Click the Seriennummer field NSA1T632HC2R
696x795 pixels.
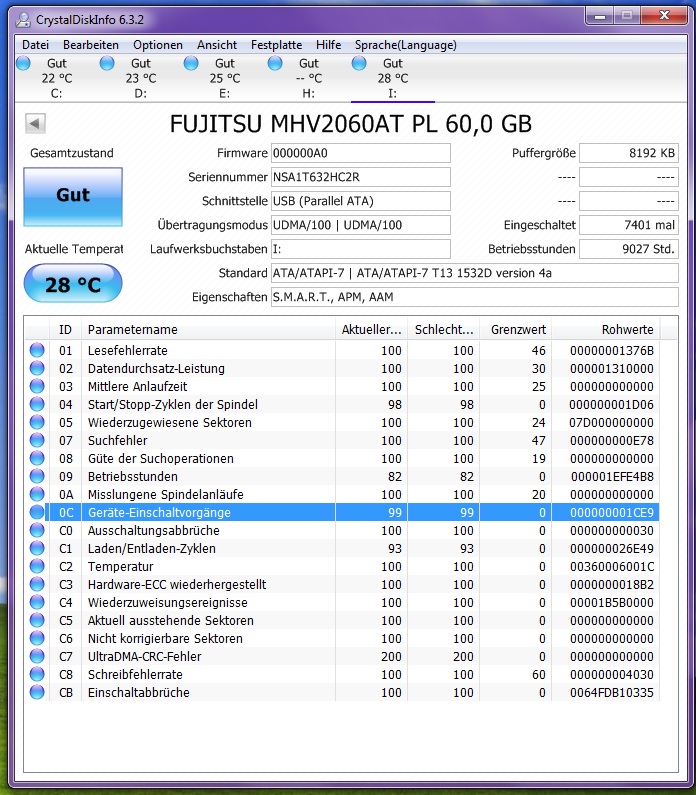click(360, 177)
